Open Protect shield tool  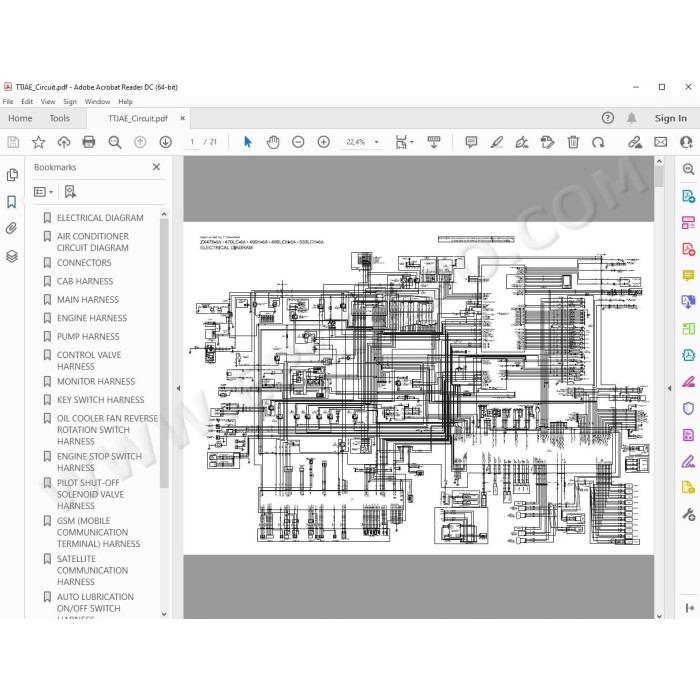(688, 408)
